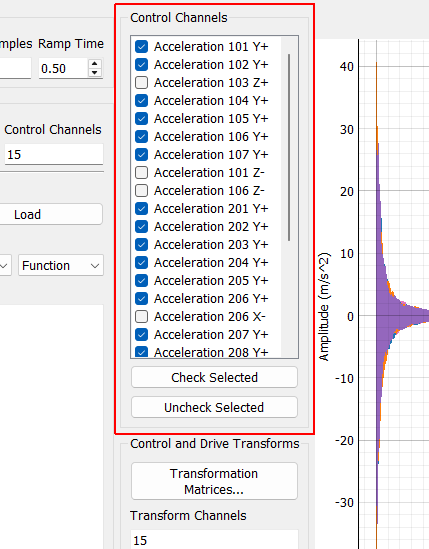Viewport: 429px width, 549px height.
Task: Click the Uncheck Selected button
Action: pos(214,407)
